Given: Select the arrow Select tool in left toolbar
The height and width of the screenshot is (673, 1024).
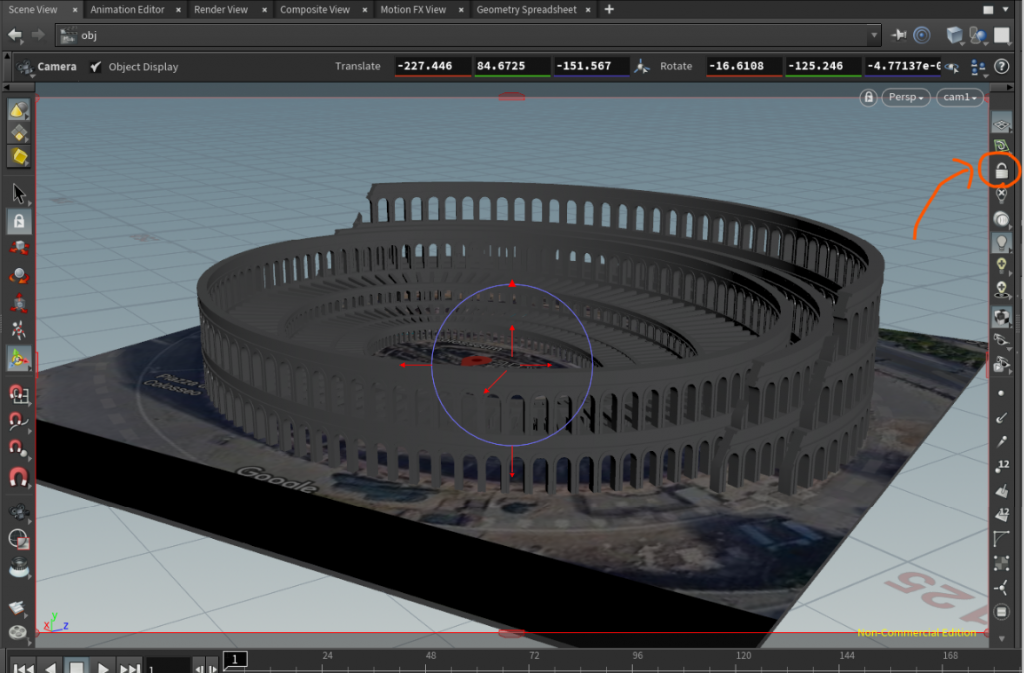Looking at the screenshot, I should point(18,193).
